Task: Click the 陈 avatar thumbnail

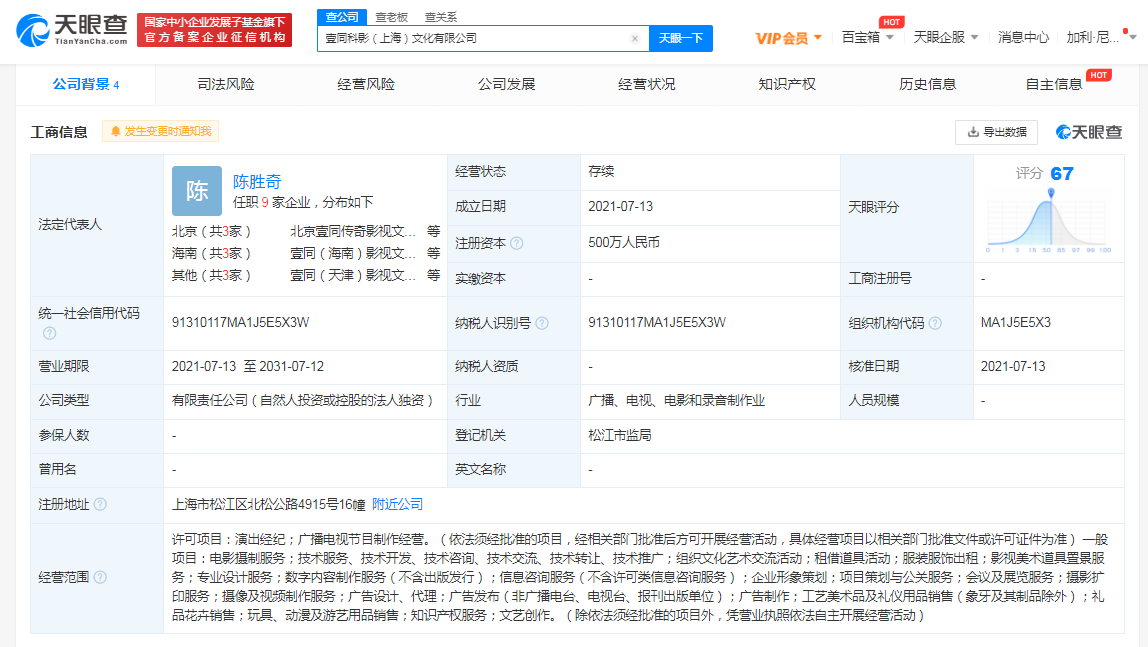Action: click(x=197, y=191)
